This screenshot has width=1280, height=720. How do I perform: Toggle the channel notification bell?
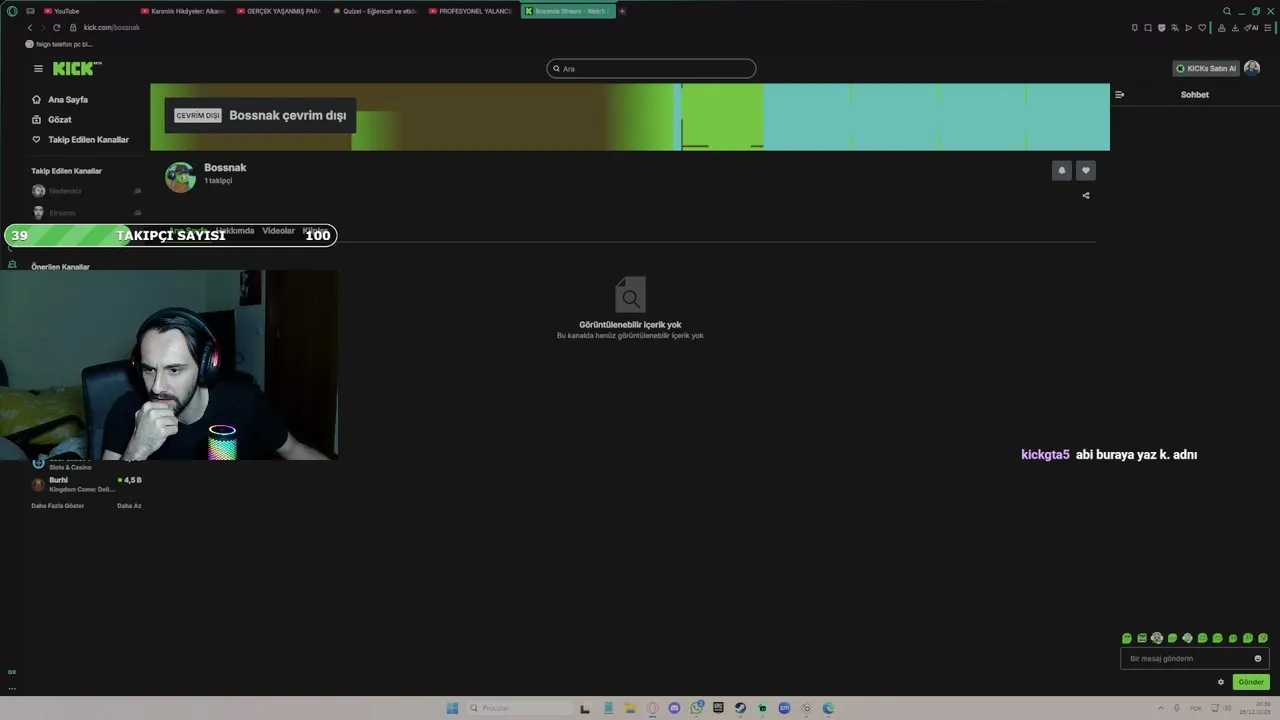[1062, 171]
